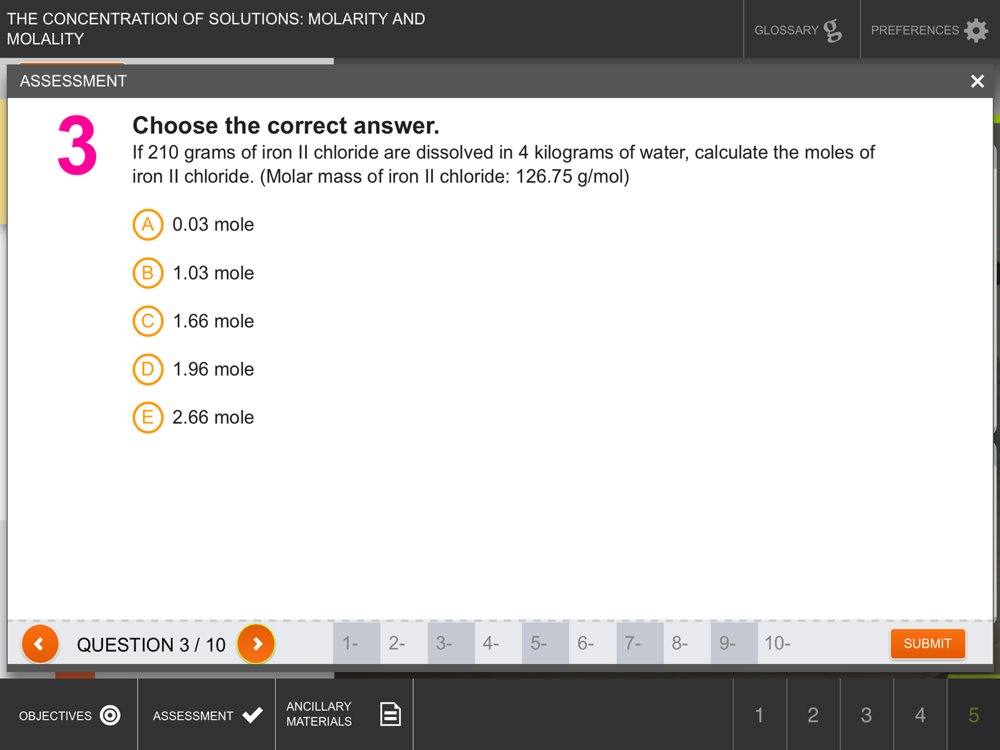The height and width of the screenshot is (750, 1000).
Task: Jump to question 1 in navigator
Action: [x=357, y=643]
